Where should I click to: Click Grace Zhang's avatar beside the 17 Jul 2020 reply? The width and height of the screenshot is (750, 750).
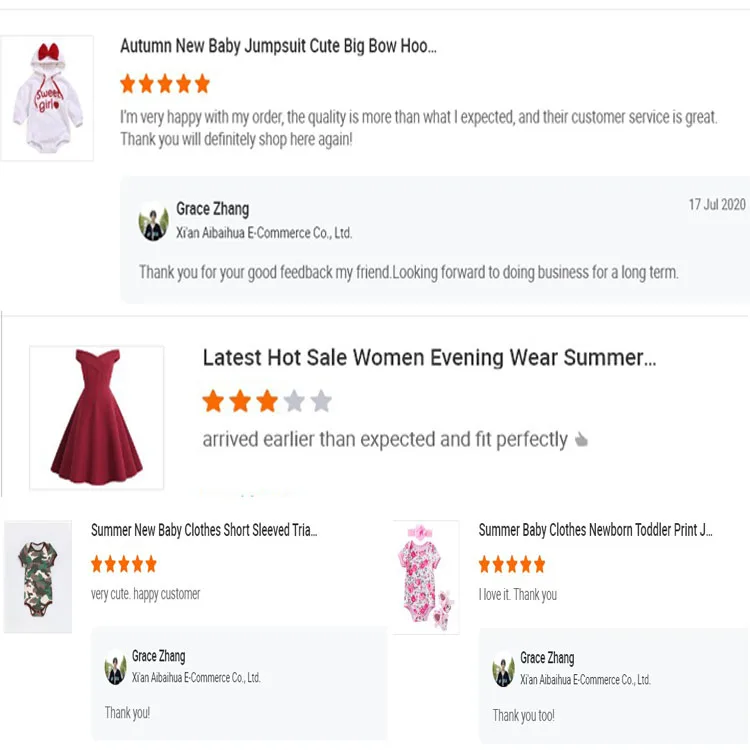153,222
